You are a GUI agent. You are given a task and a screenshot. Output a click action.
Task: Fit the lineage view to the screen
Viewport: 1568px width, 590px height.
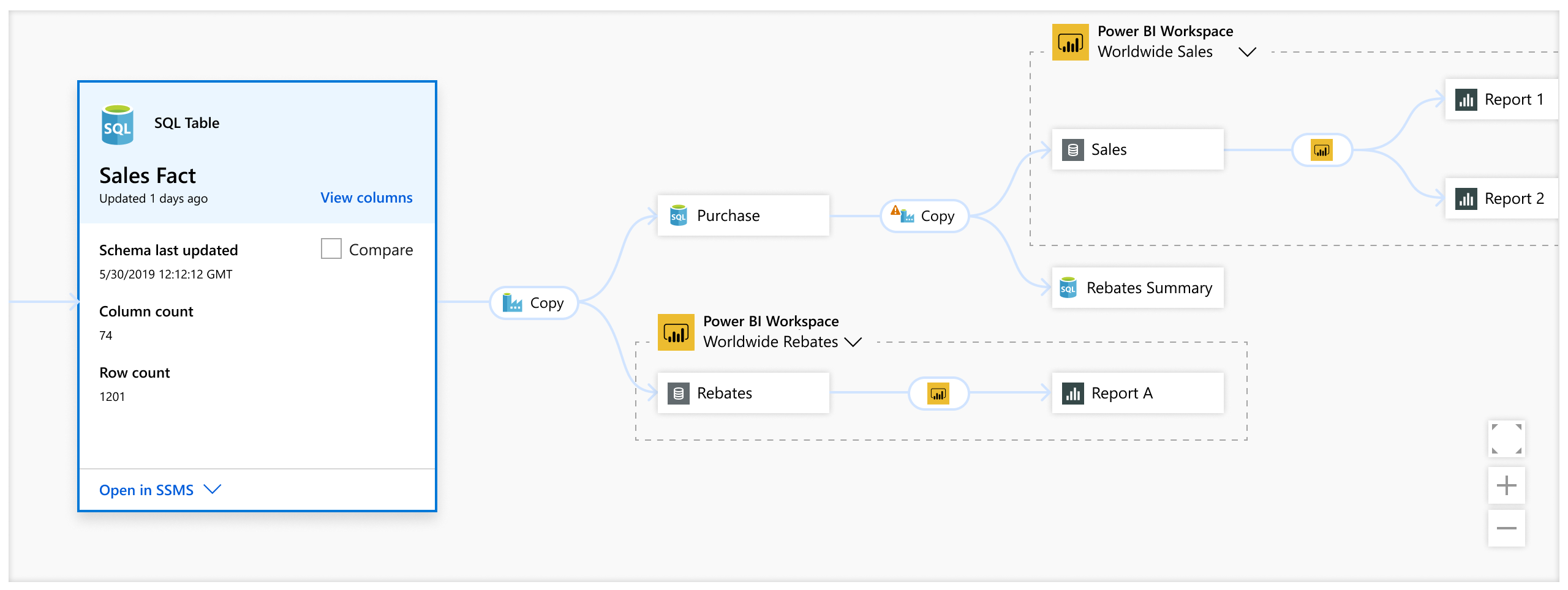pyautogui.click(x=1507, y=439)
